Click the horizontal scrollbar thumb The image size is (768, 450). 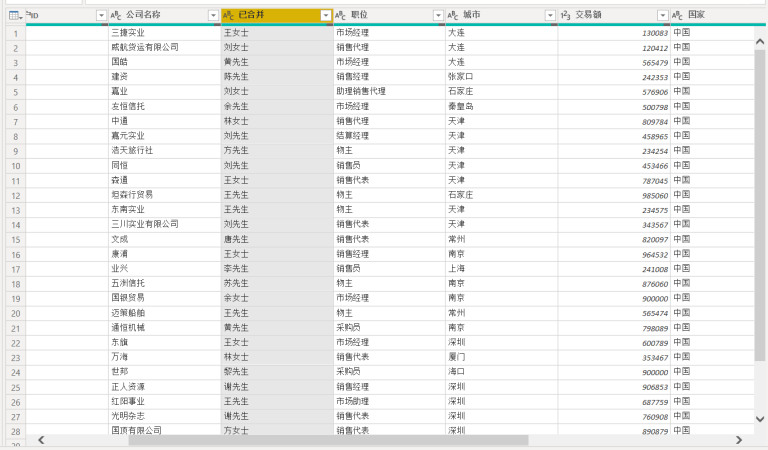tap(280, 439)
